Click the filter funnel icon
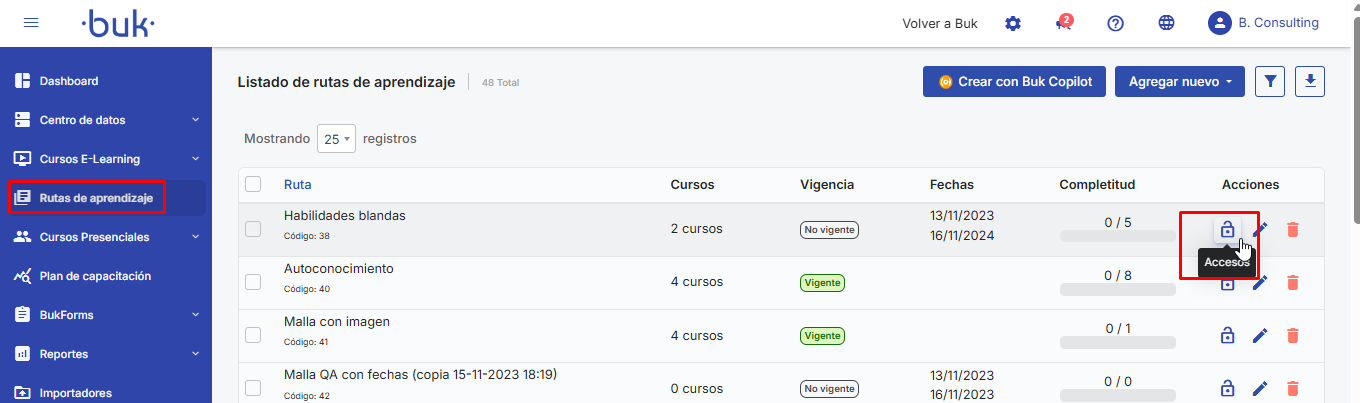This screenshot has height=403, width=1360. pyautogui.click(x=1270, y=82)
